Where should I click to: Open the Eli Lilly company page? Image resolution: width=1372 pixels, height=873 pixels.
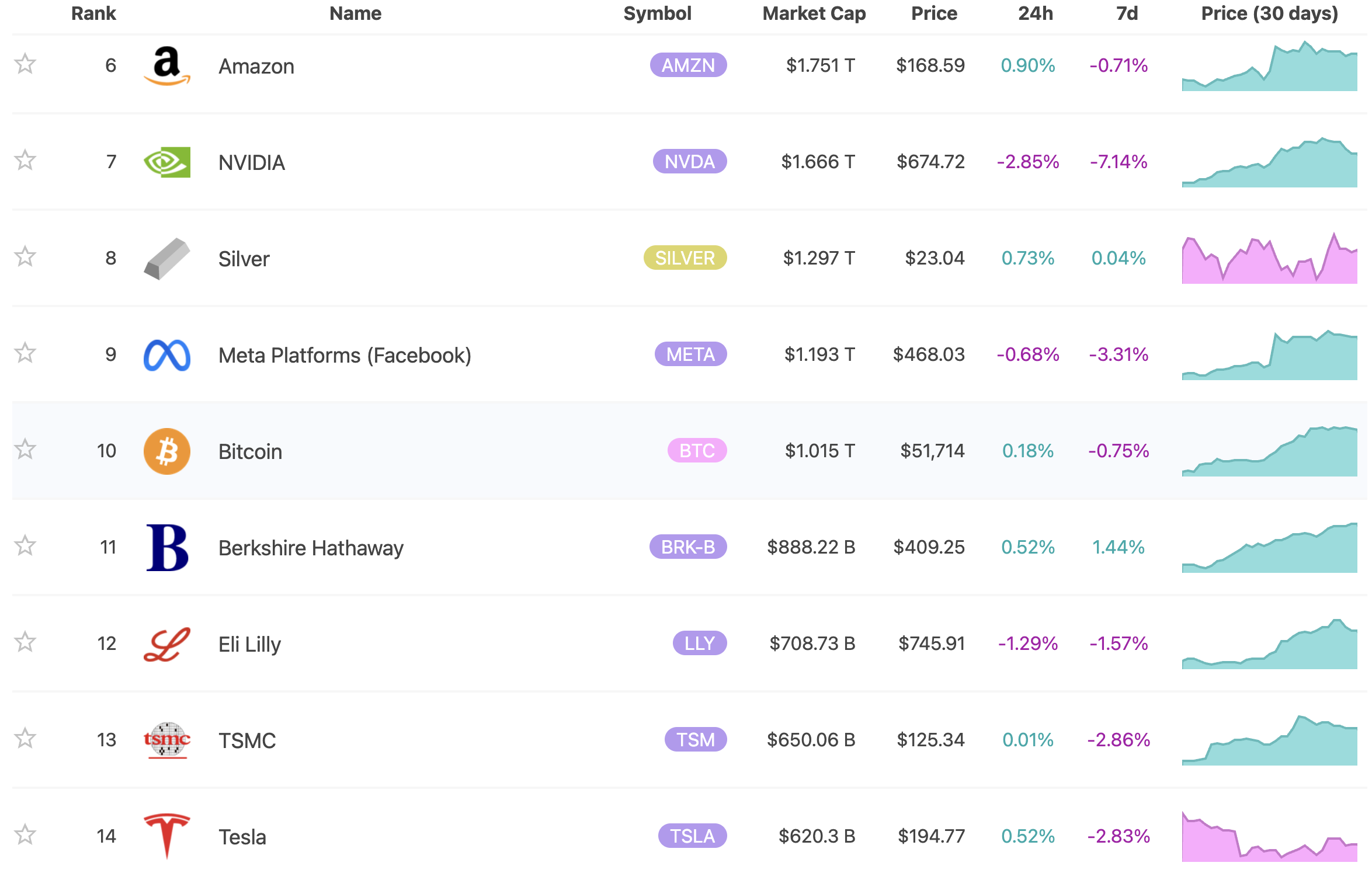[249, 644]
